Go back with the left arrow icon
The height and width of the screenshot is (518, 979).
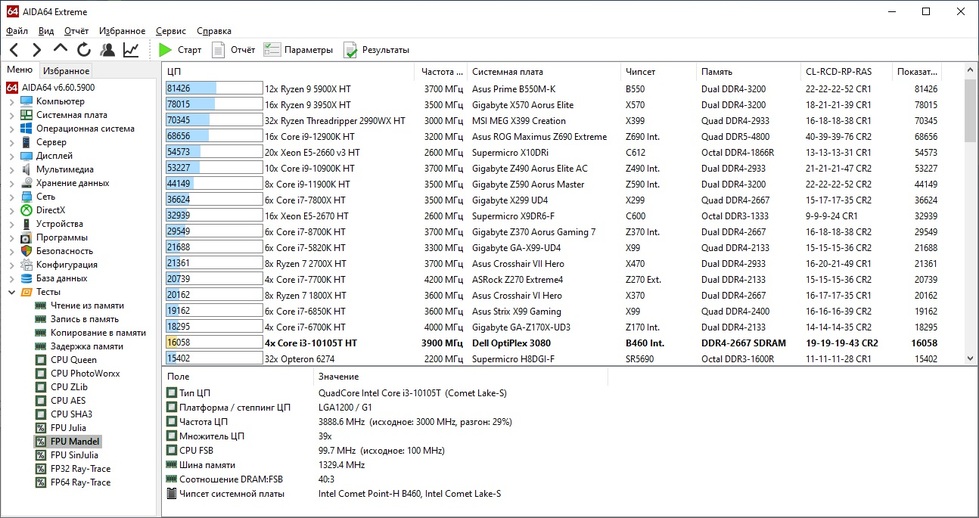(x=14, y=50)
